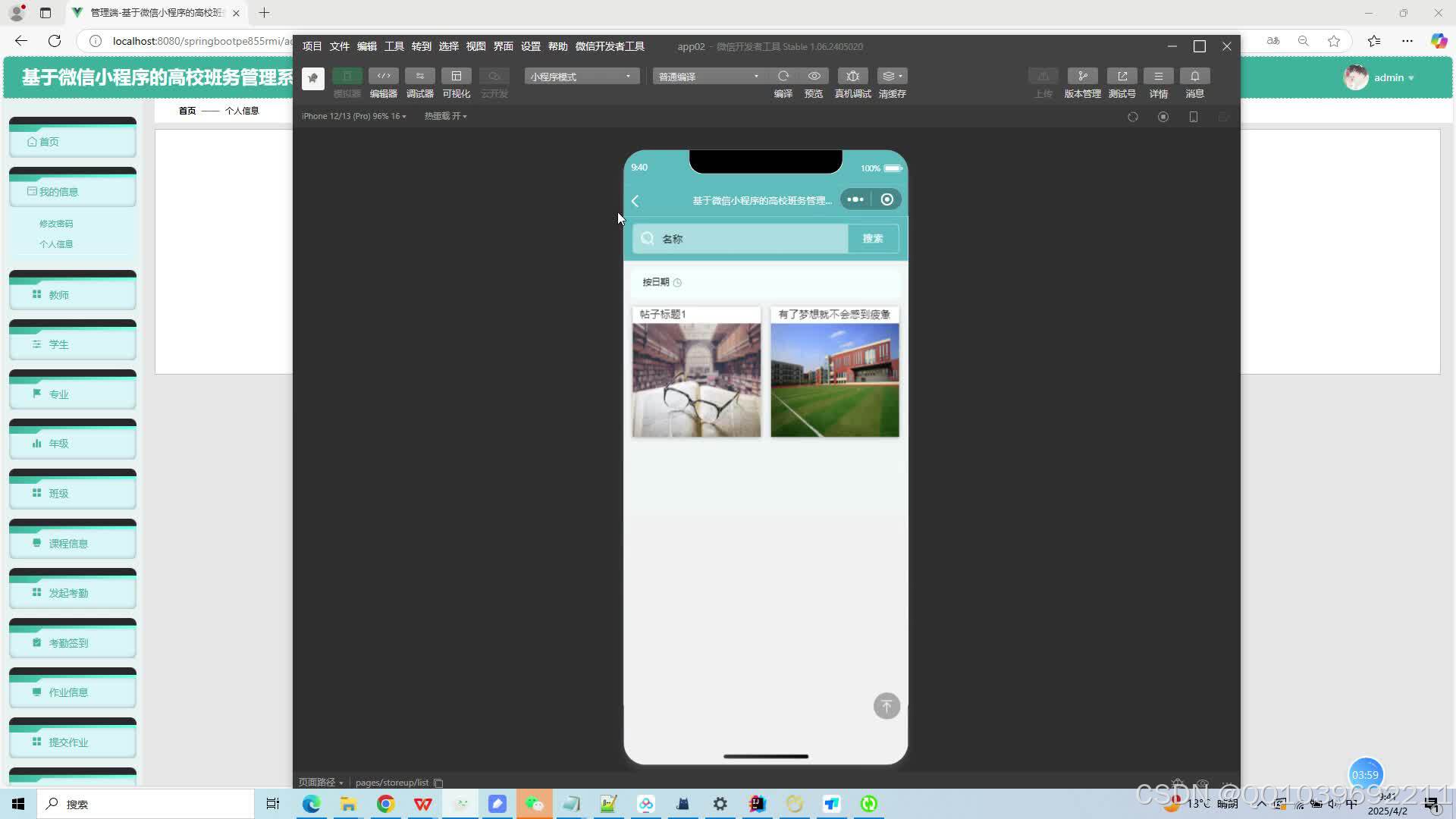Open the 消息 notification bell

pos(1194,76)
